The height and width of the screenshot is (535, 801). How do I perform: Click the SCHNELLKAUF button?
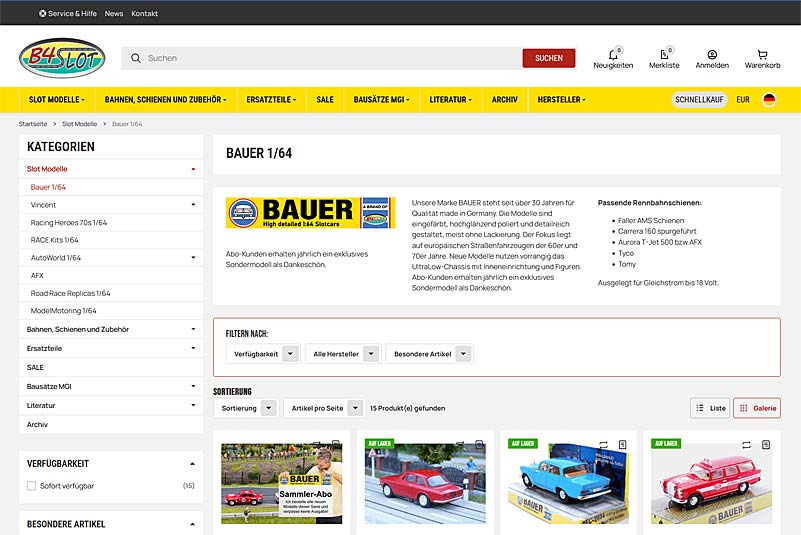pos(699,100)
